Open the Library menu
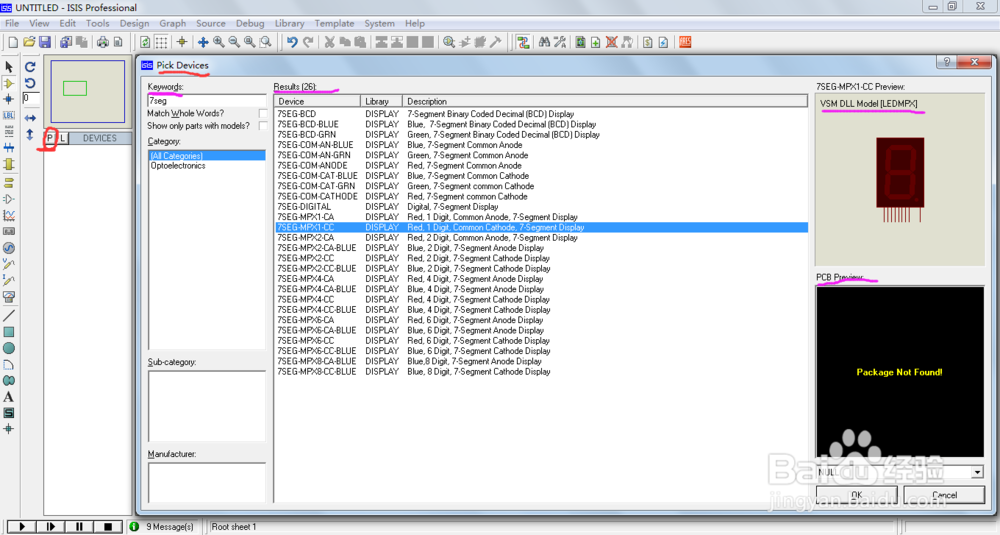 289,24
